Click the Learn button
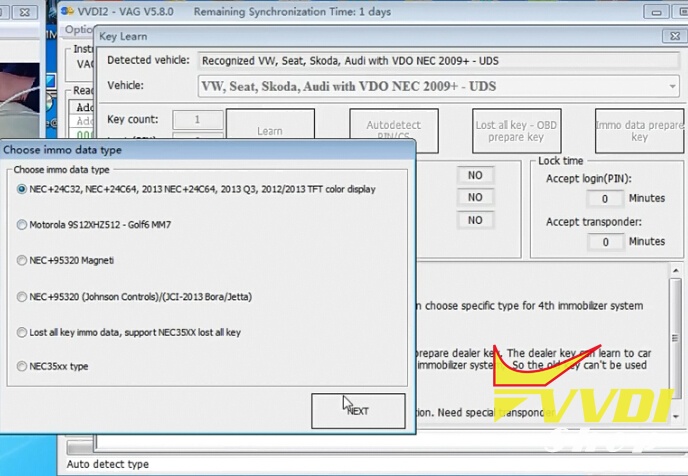The width and height of the screenshot is (688, 476). [270, 125]
